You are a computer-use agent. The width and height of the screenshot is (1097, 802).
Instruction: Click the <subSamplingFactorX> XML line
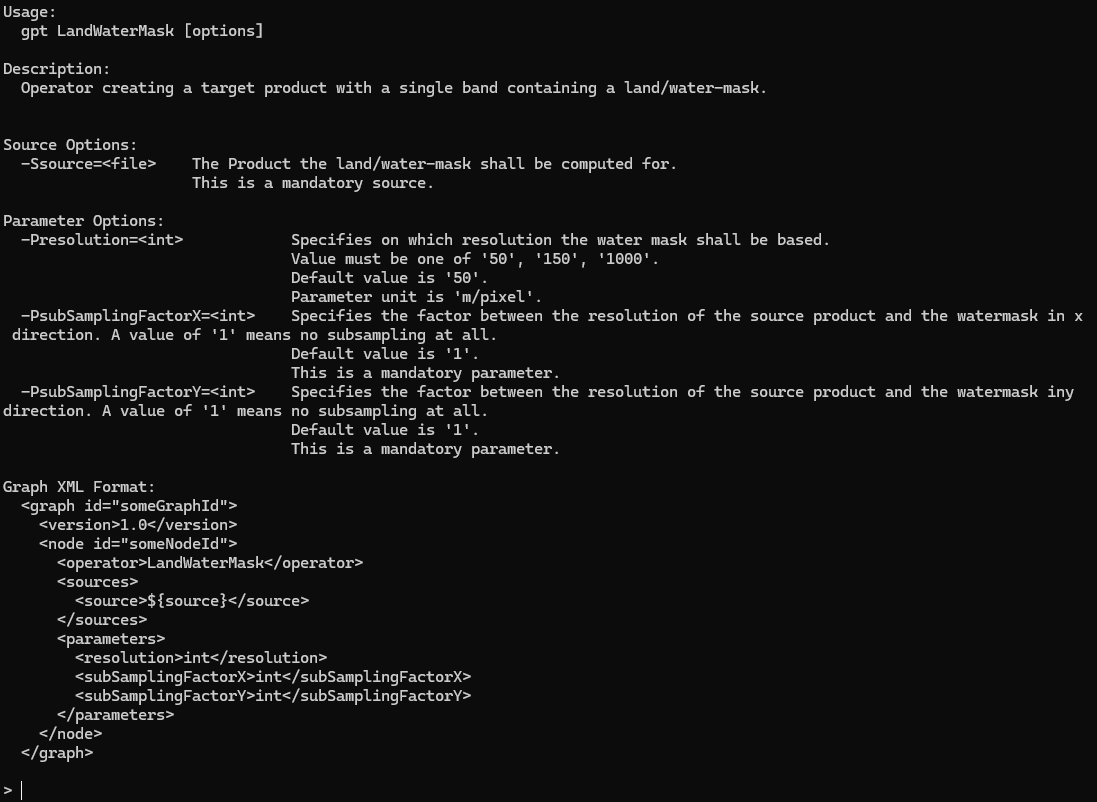coord(274,677)
